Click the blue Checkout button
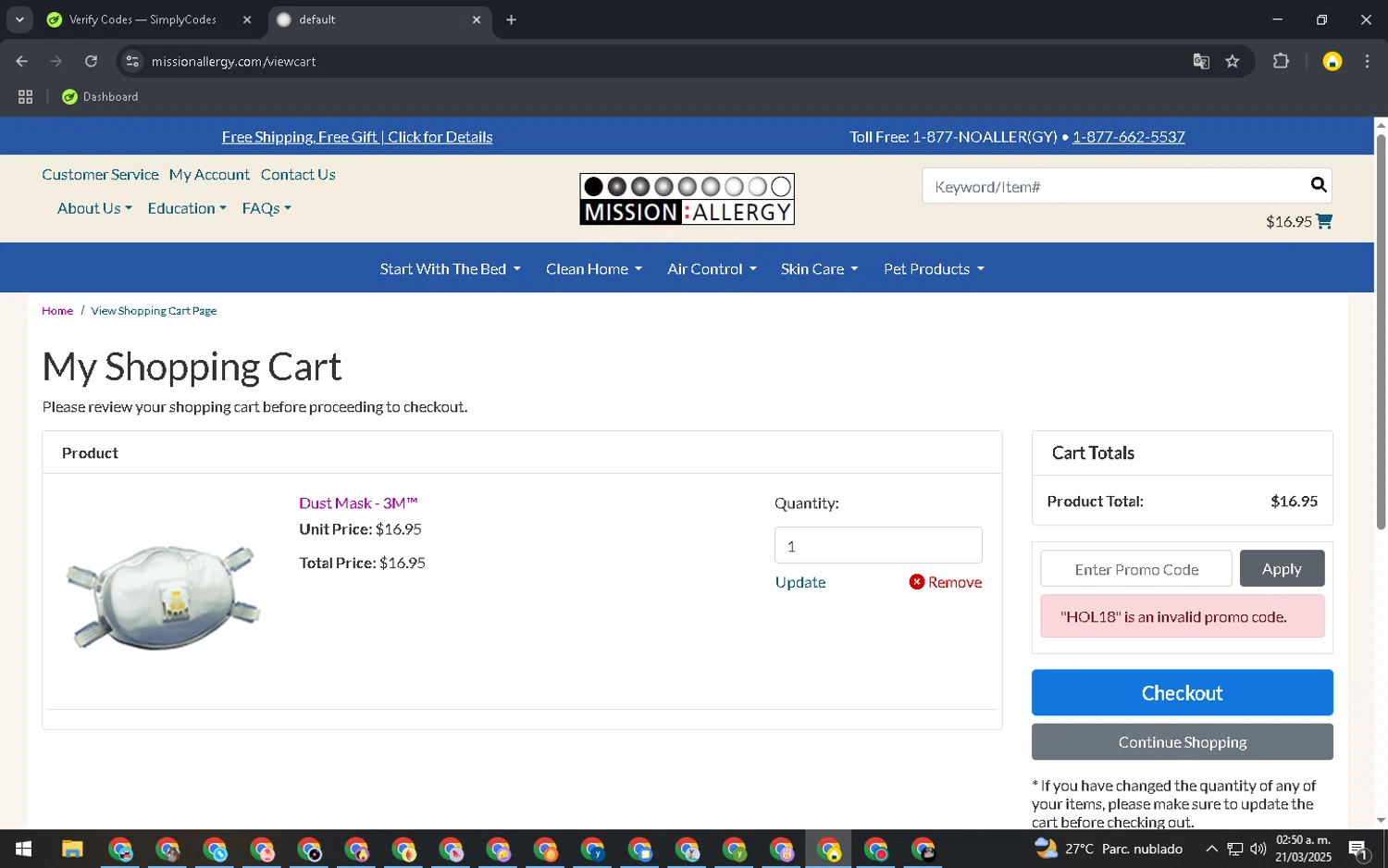The image size is (1388, 868). click(1182, 692)
